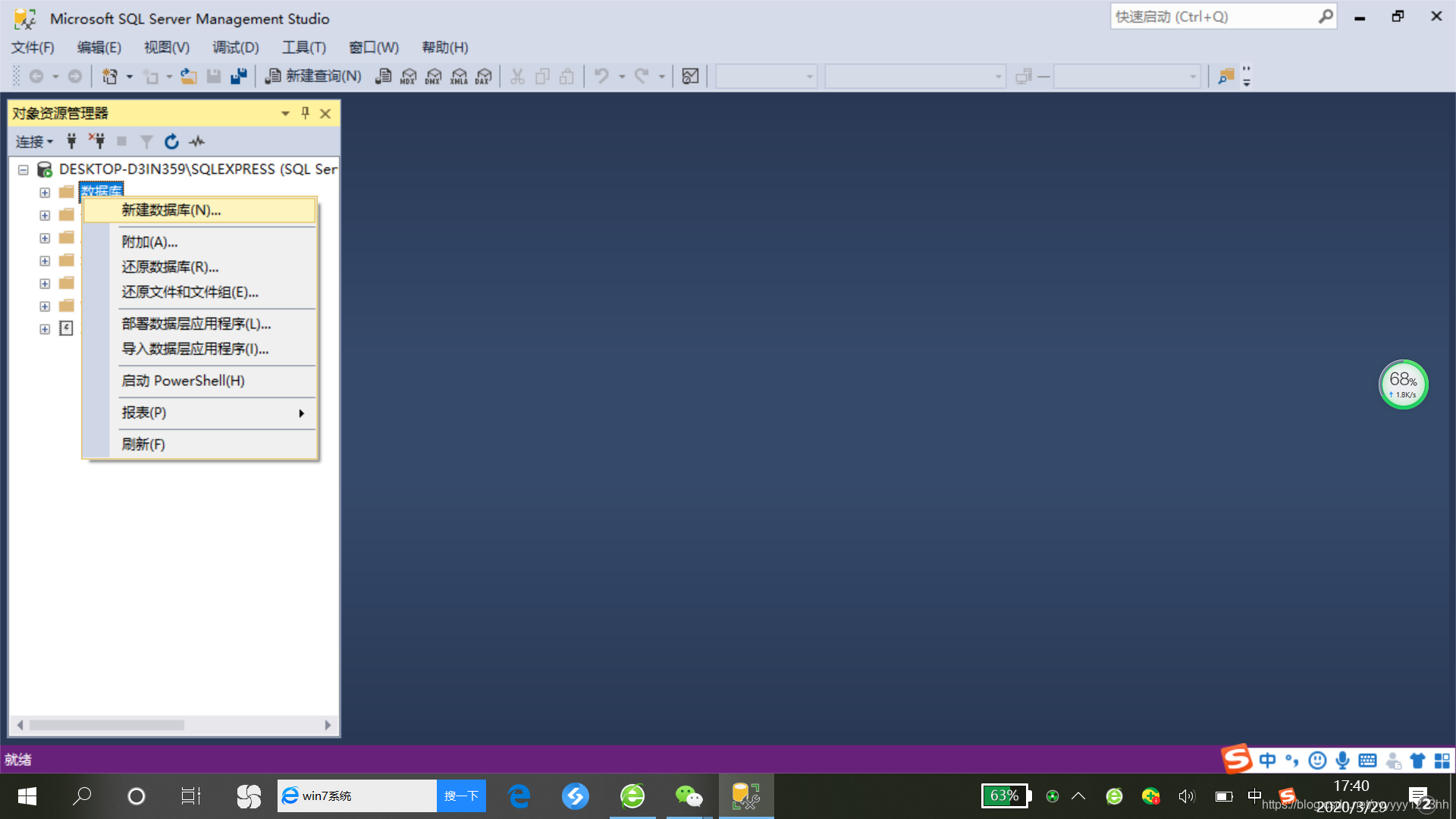Choose 部署数据层应用程序(L)... menu item
Image resolution: width=1456 pixels, height=819 pixels.
(199, 324)
